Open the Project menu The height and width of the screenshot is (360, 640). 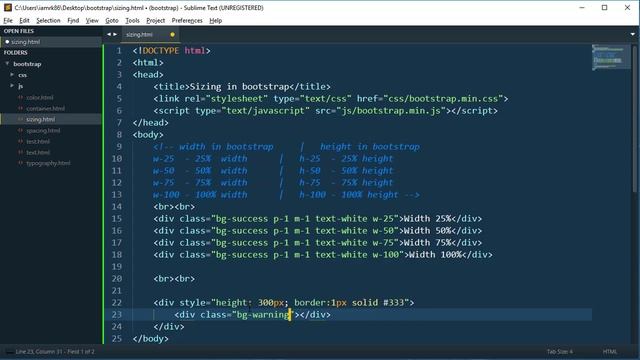(x=156, y=20)
